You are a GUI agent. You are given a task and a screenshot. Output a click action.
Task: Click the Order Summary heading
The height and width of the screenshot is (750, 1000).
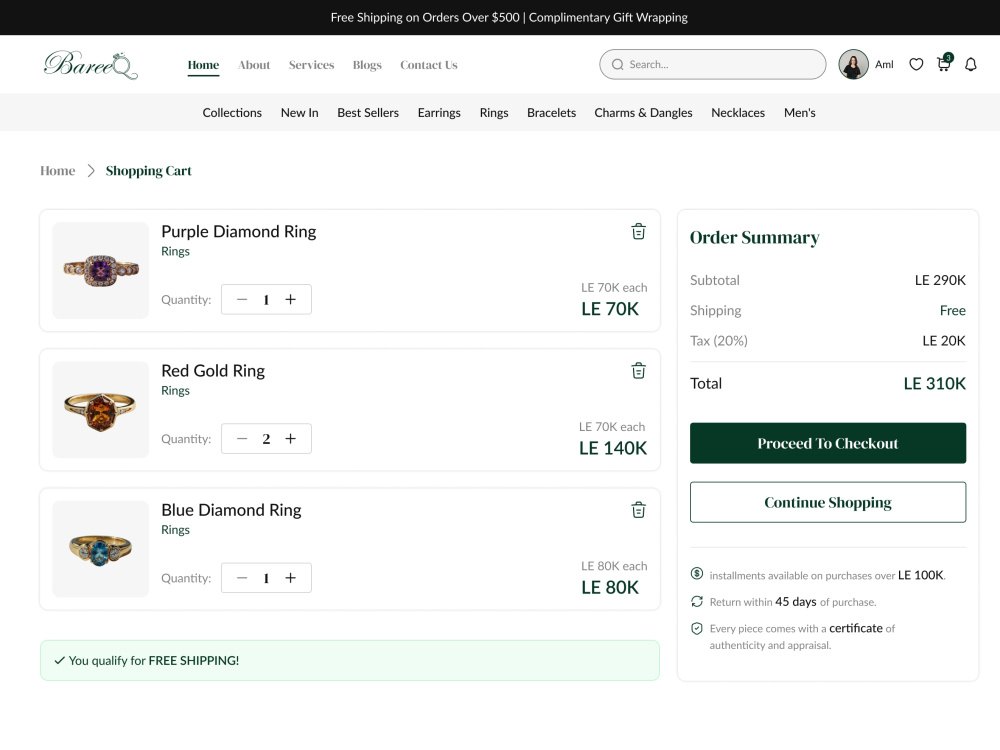[x=754, y=238]
